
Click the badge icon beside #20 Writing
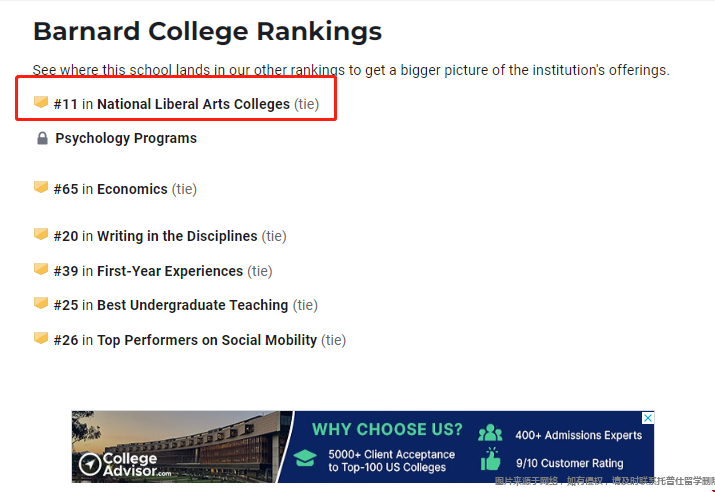41,234
